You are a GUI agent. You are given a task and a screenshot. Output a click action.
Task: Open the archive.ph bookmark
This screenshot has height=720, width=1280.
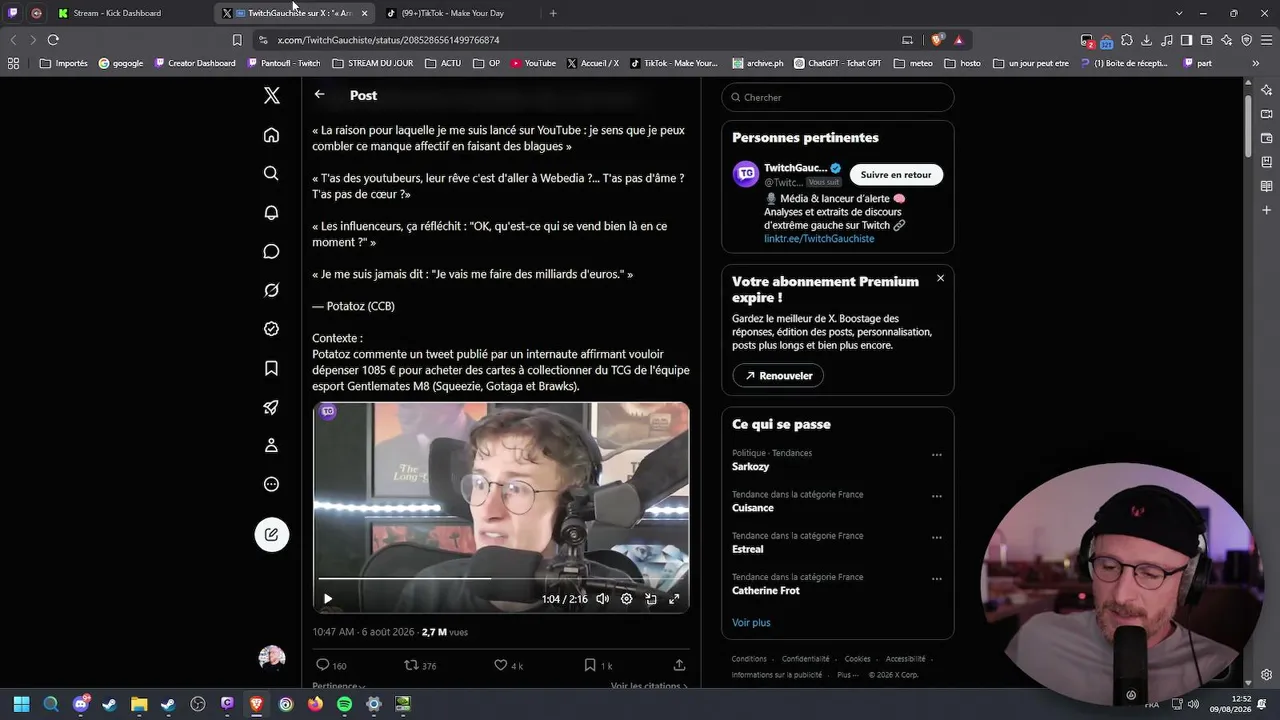(758, 63)
